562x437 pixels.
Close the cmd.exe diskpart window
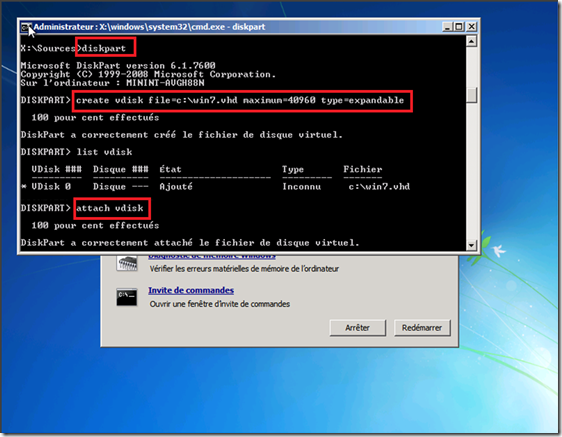[472, 27]
